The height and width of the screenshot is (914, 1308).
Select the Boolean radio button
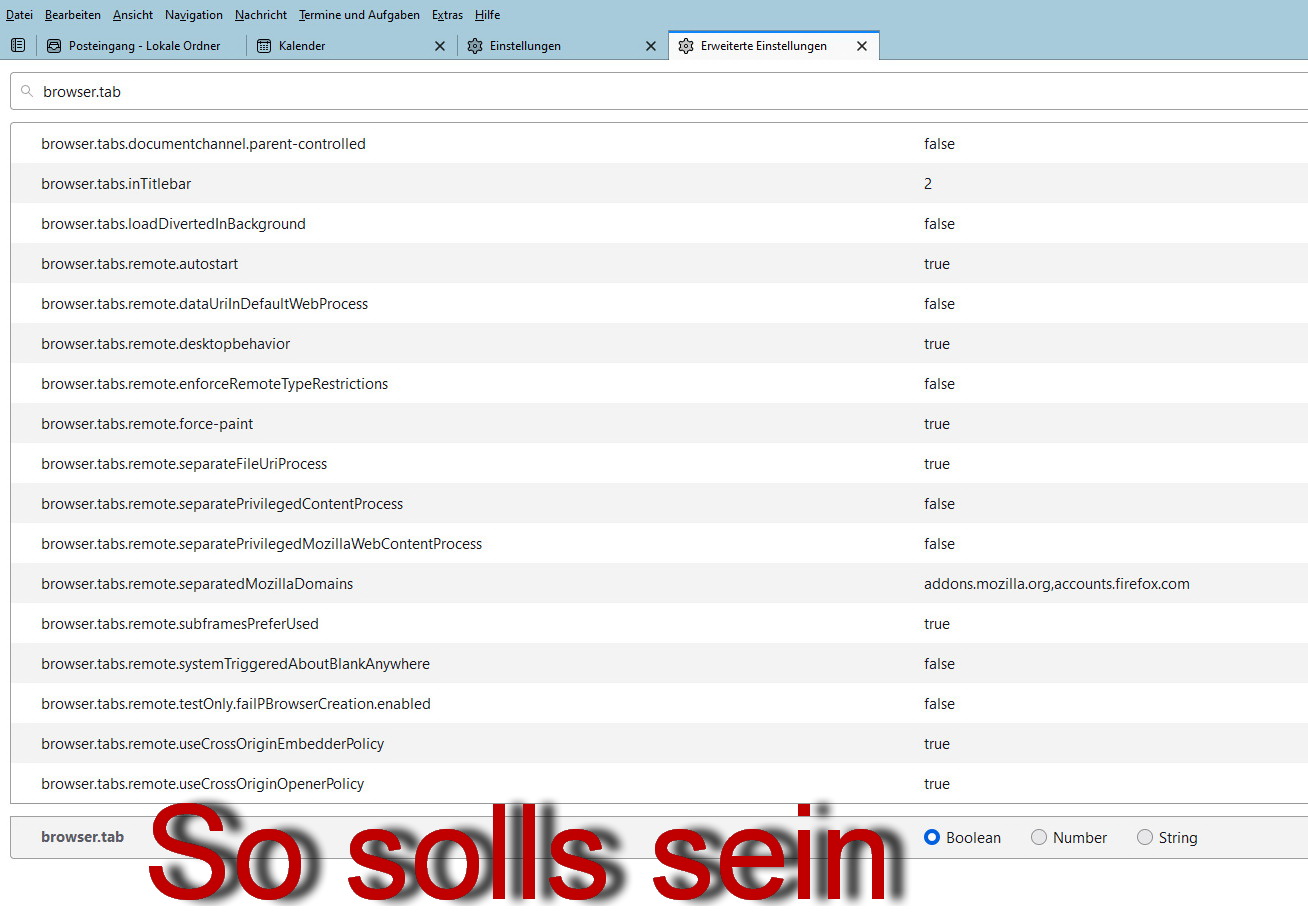tap(932, 837)
